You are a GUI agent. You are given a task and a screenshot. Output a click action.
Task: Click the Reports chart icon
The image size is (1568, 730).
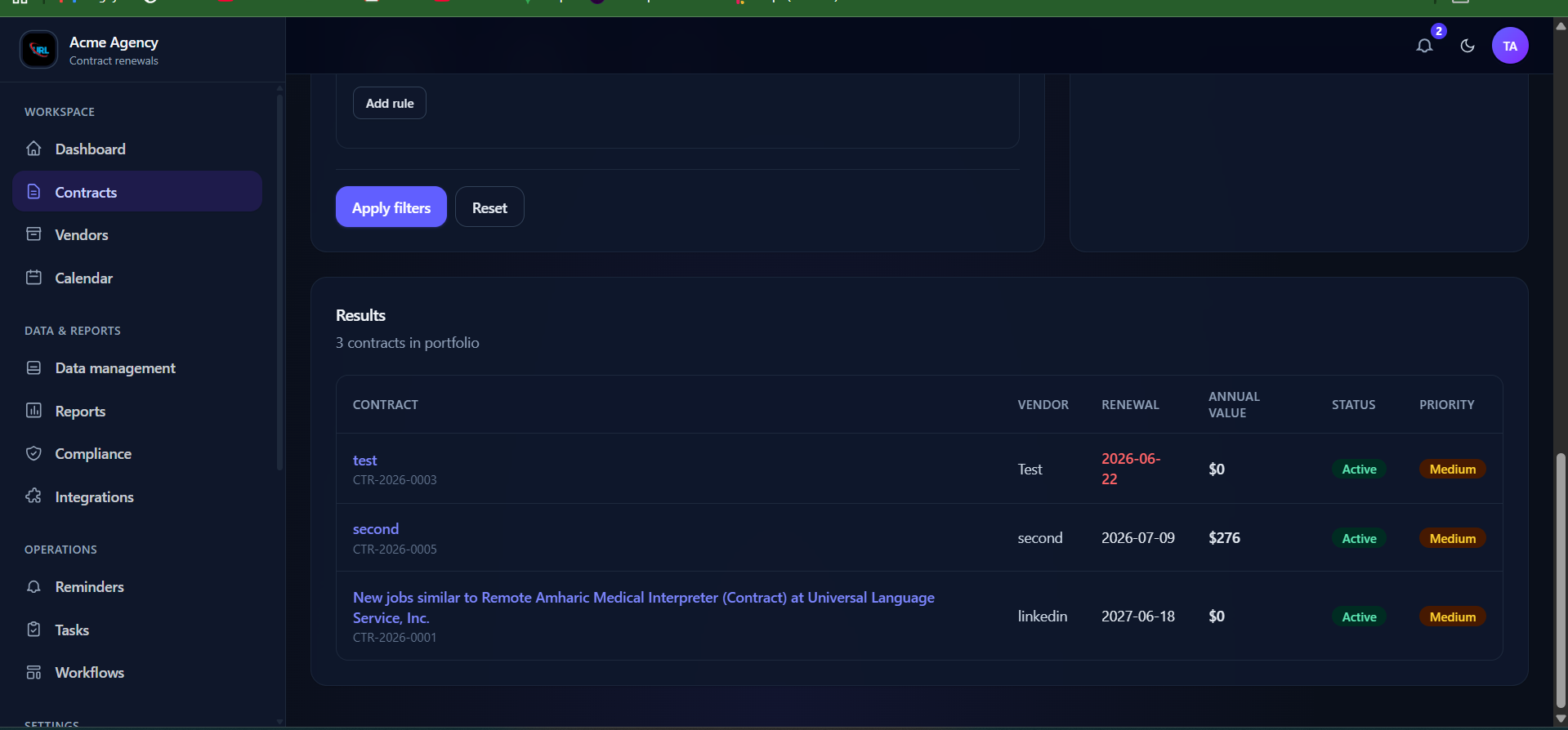[x=34, y=411]
